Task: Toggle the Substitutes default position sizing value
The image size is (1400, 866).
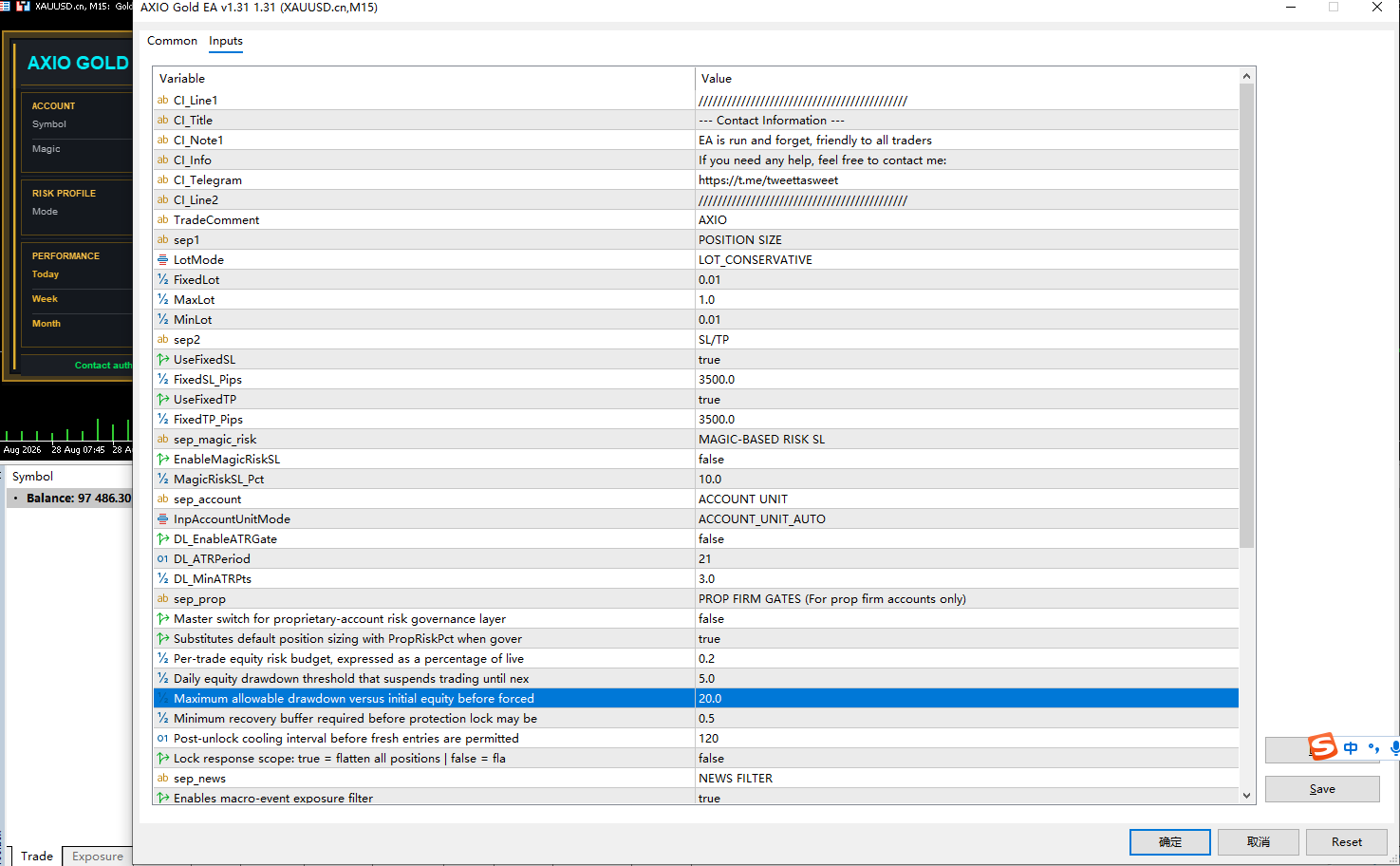Action: [x=966, y=638]
